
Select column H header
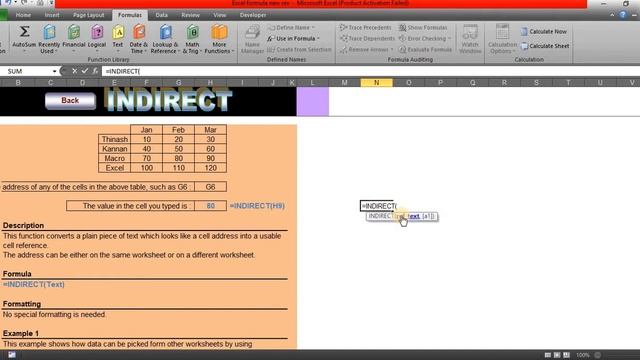click(x=210, y=82)
